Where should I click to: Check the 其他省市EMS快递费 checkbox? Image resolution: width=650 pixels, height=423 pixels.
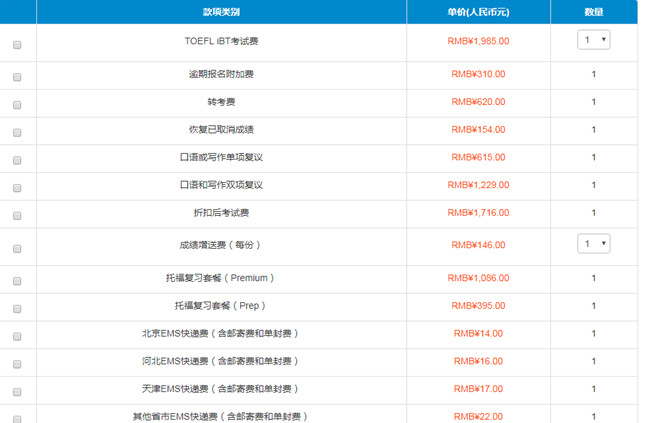tap(17, 418)
